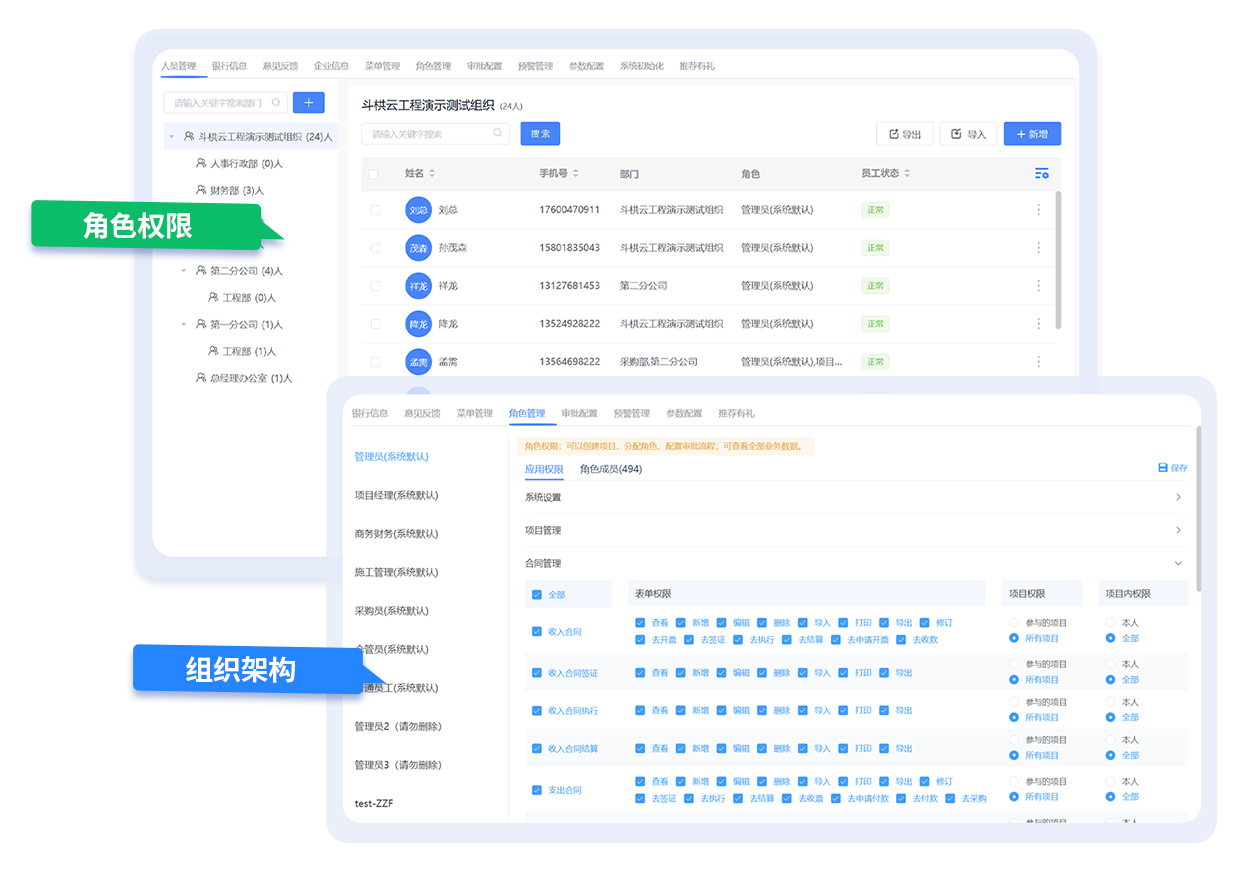Screen dimensions: 1250x880
Task: Sort by 姓名 column sort arrows
Action: pos(432,174)
